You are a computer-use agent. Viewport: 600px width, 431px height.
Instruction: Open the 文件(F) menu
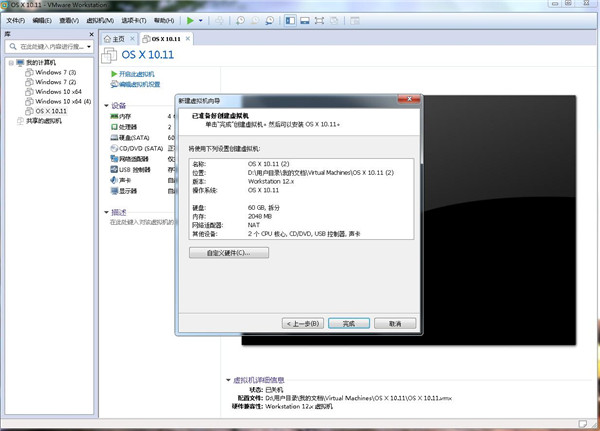(x=16, y=21)
